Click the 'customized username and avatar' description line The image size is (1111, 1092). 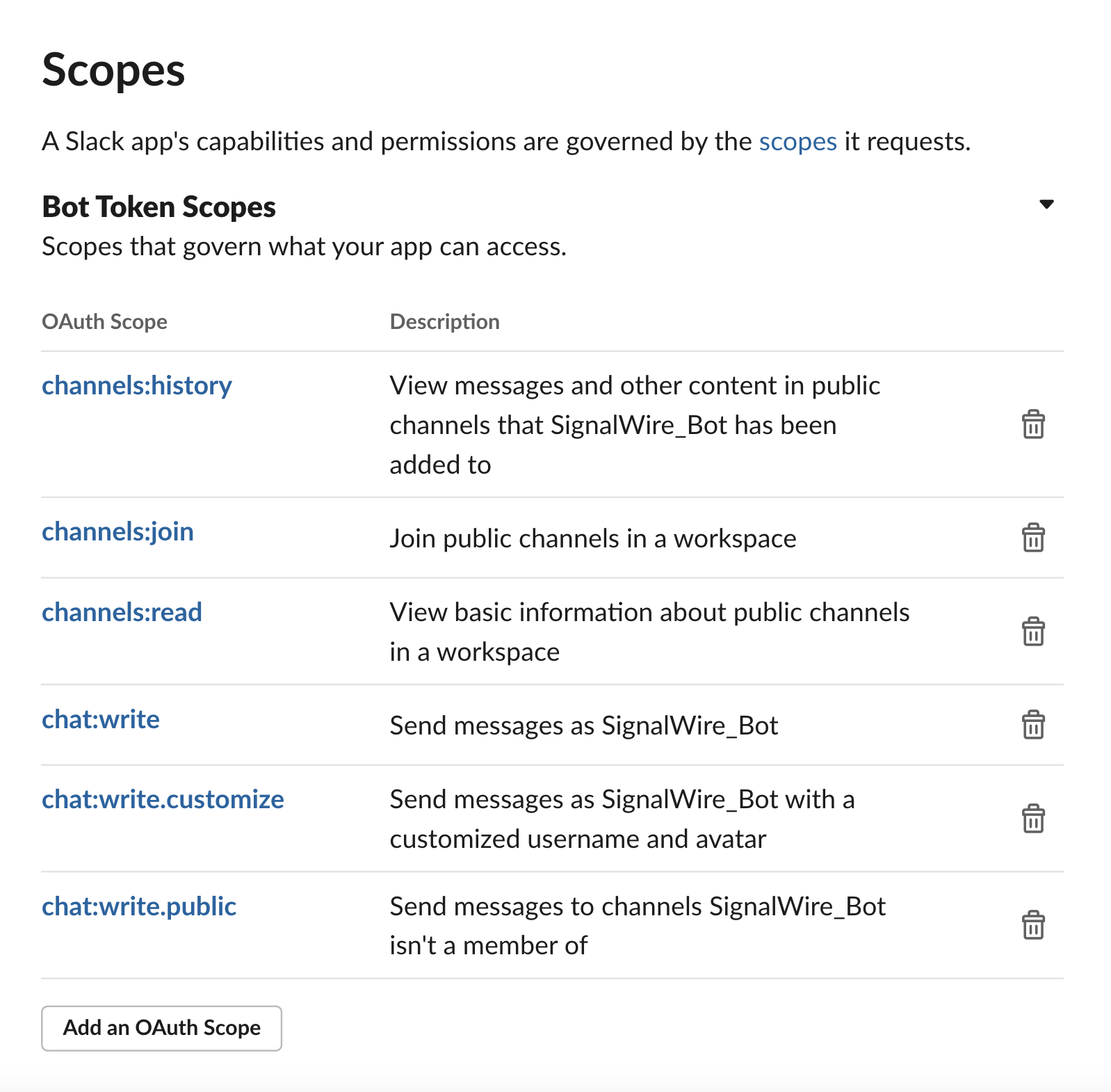click(578, 840)
